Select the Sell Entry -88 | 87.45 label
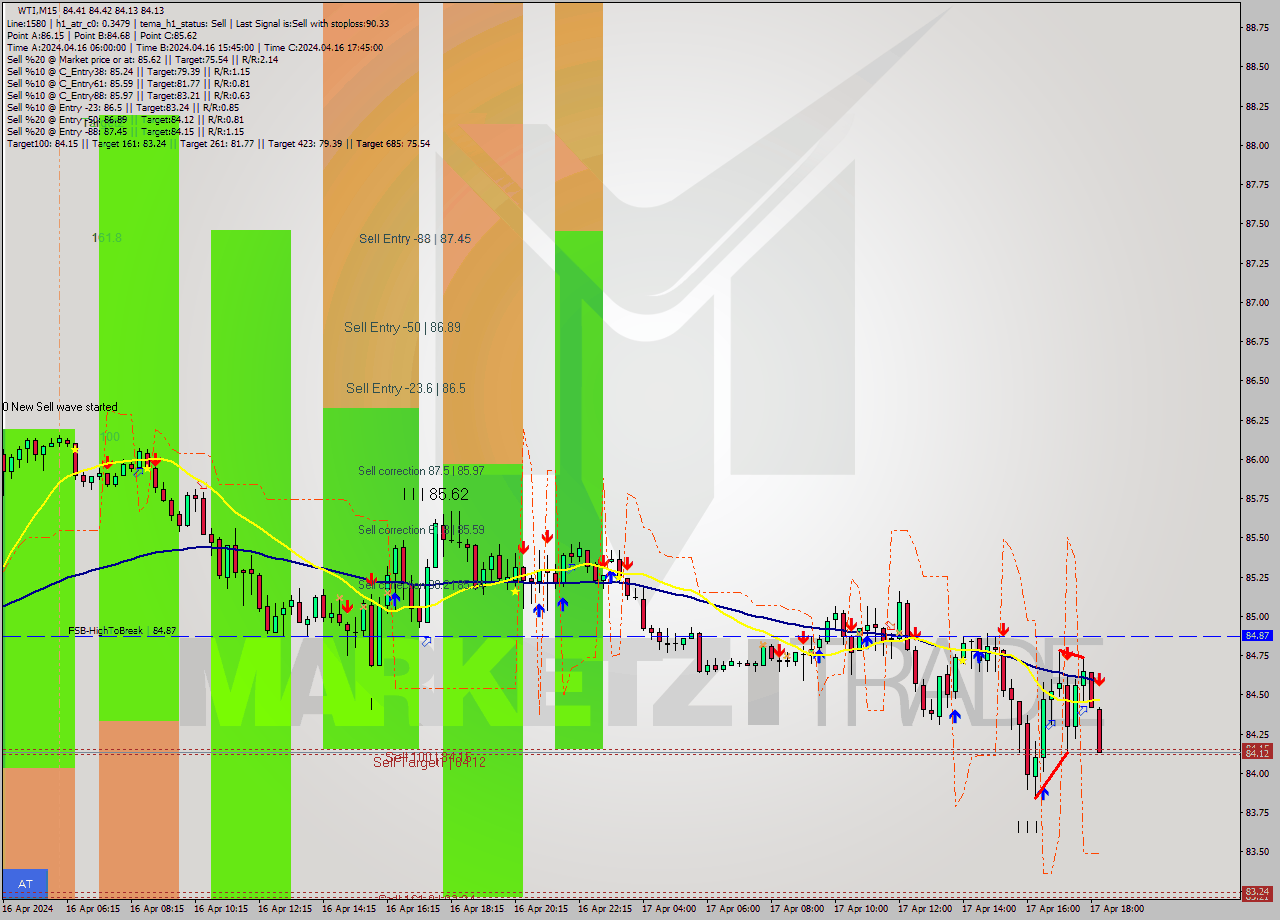The width and height of the screenshot is (1280, 920). tap(415, 239)
